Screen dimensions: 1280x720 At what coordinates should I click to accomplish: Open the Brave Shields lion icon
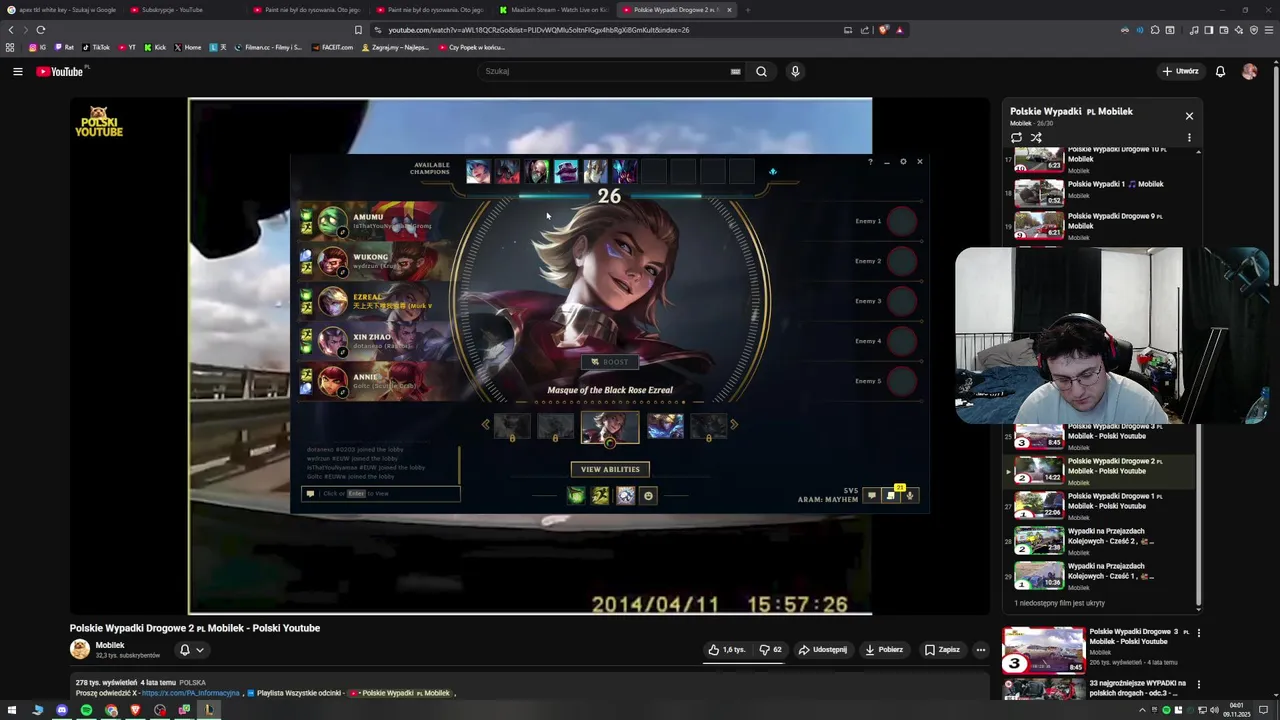[x=884, y=30]
